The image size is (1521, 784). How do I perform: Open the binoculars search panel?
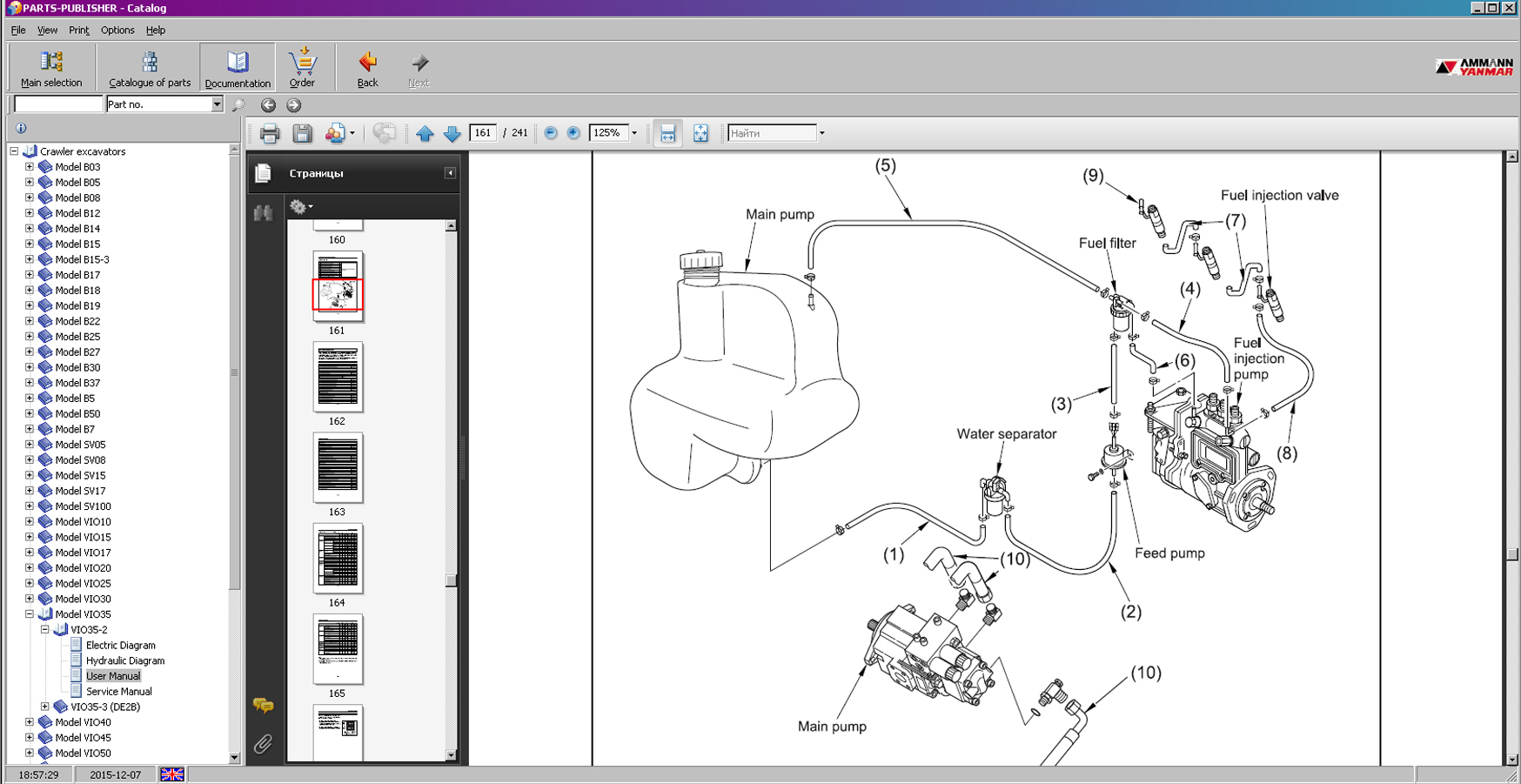point(263,212)
